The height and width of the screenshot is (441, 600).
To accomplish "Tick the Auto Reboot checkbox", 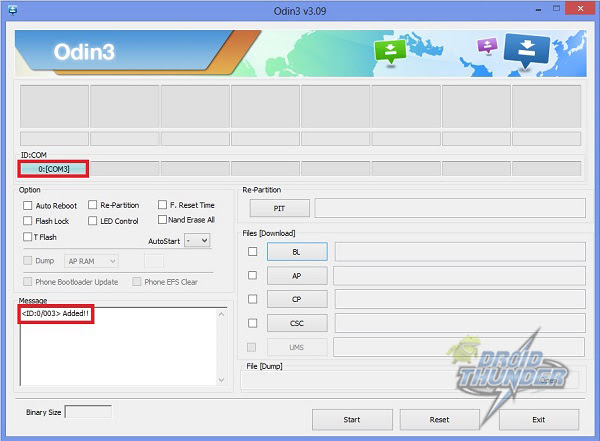I will [28, 206].
